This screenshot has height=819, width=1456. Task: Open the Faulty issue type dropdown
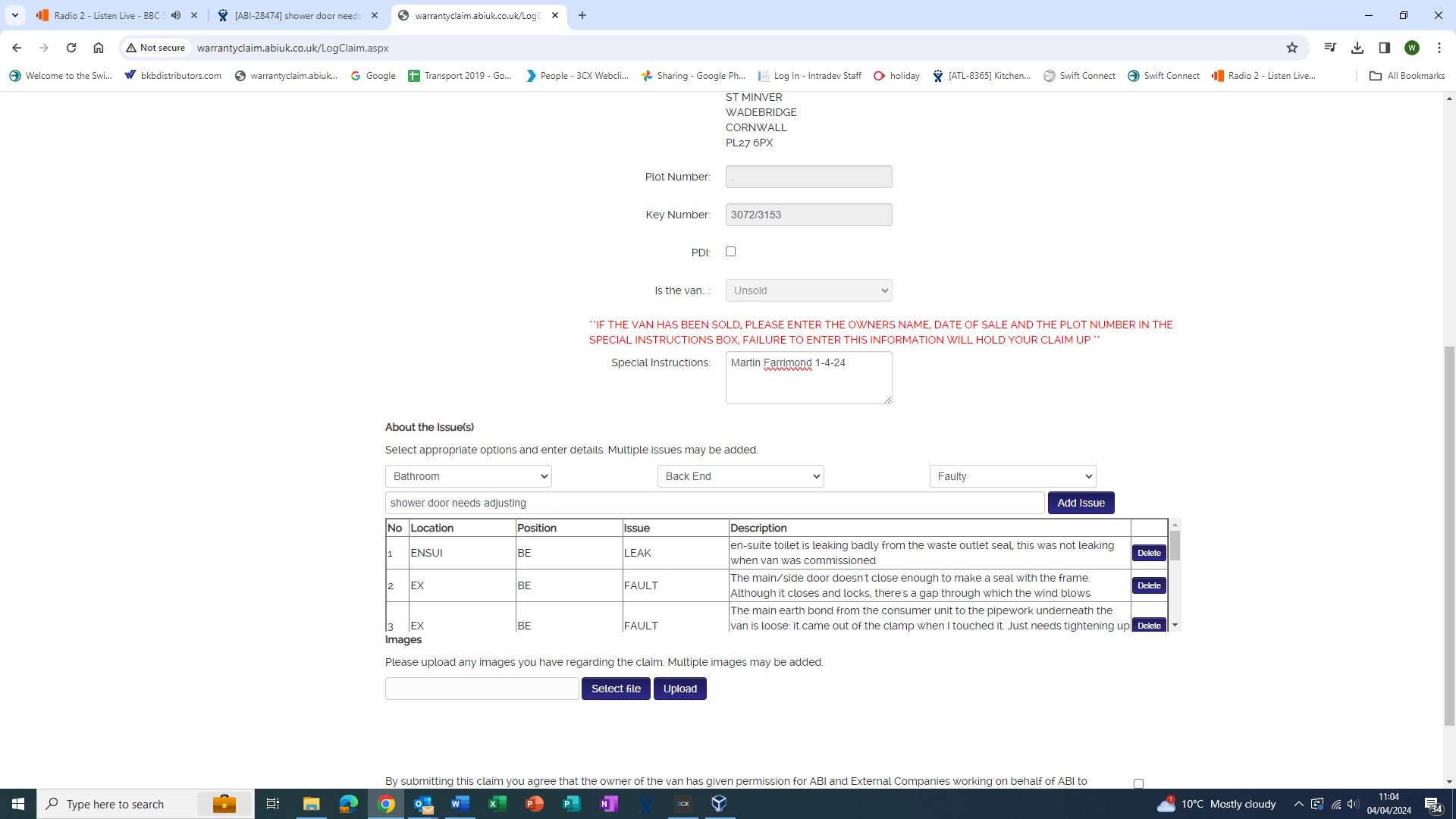[x=1012, y=476]
